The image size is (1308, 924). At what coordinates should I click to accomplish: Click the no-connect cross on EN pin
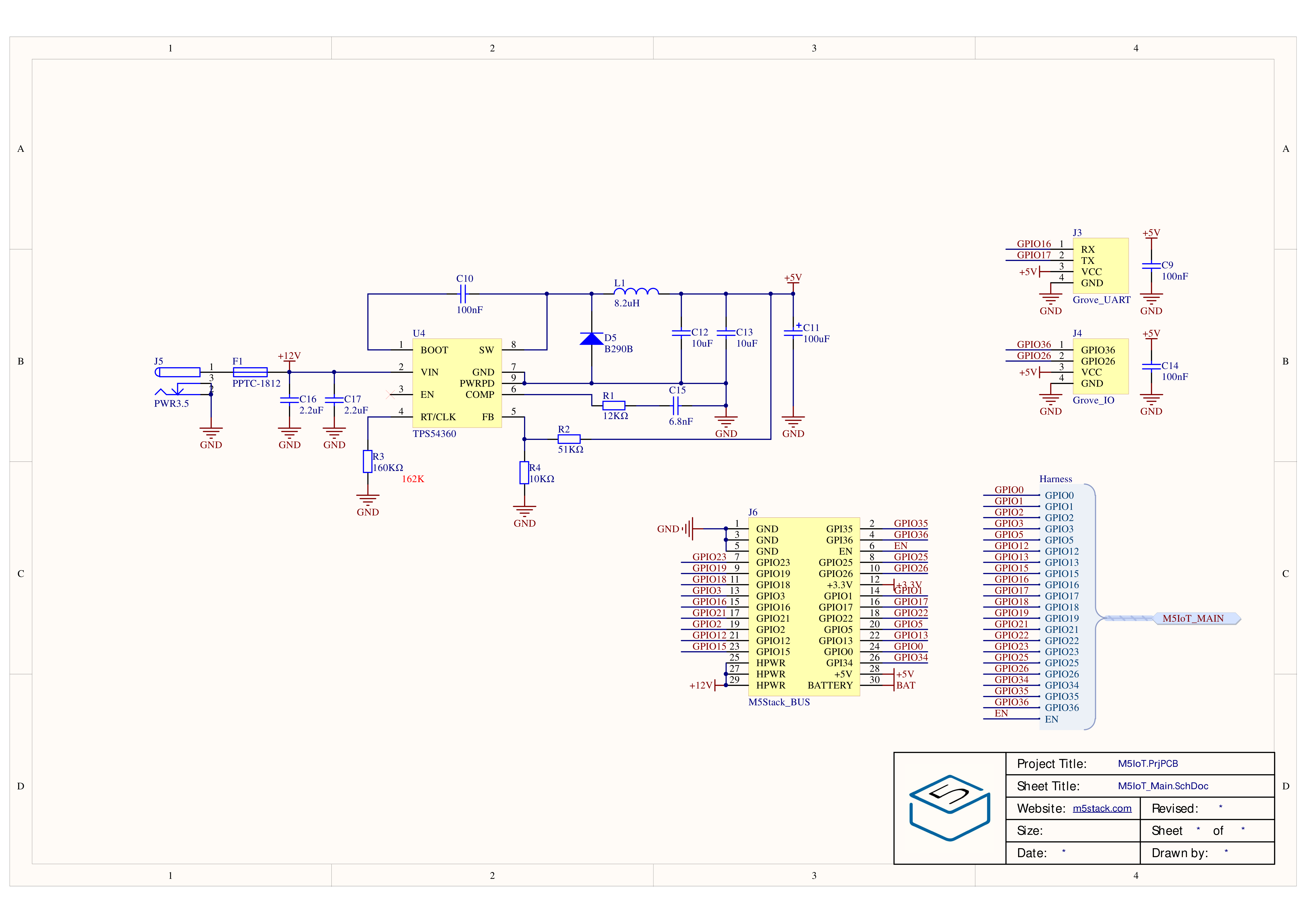click(x=390, y=394)
